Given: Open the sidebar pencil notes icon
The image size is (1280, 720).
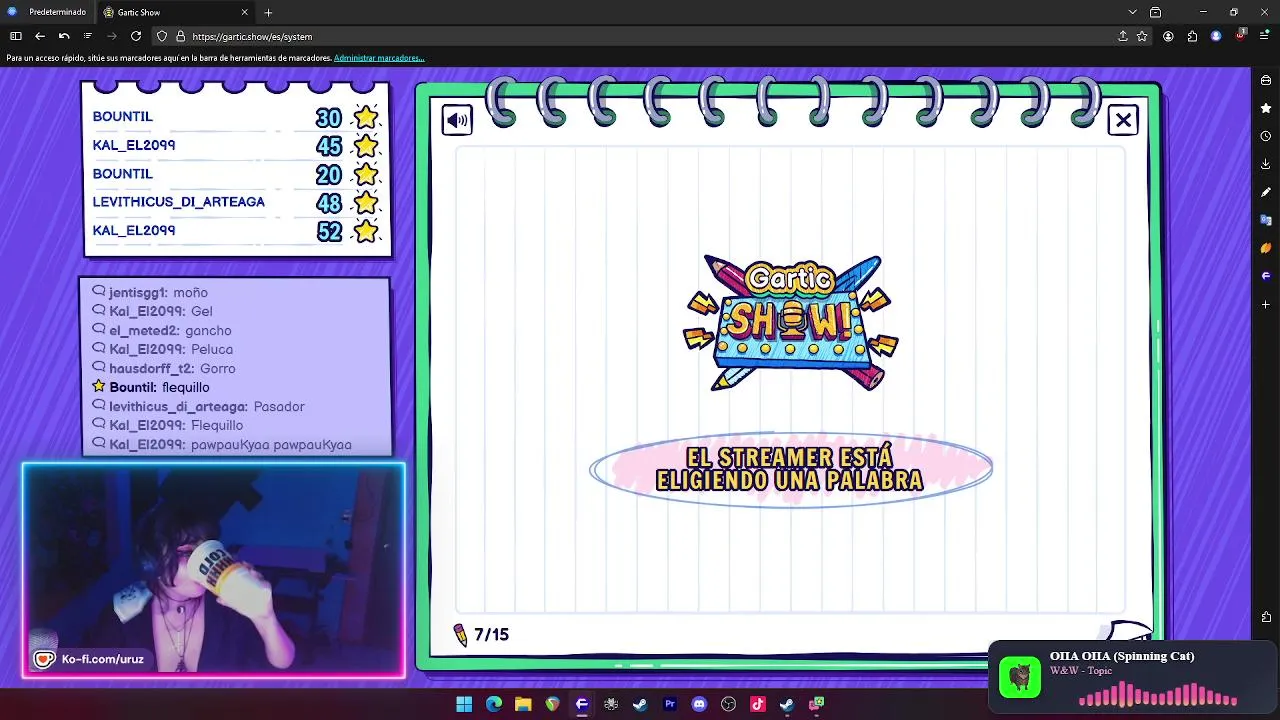Looking at the screenshot, I should pyautogui.click(x=1266, y=192).
